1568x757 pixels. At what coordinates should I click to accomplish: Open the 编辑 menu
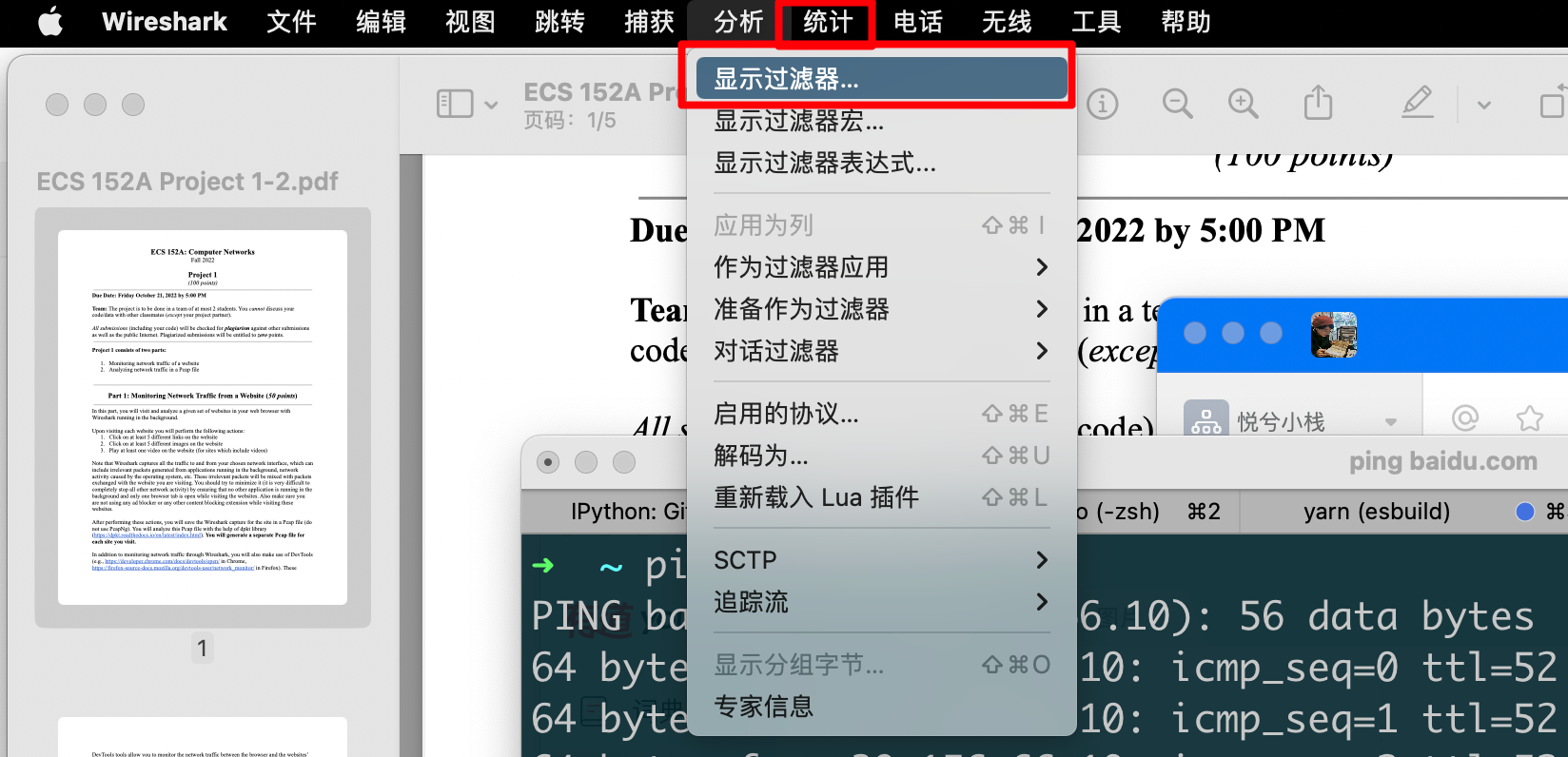(381, 21)
